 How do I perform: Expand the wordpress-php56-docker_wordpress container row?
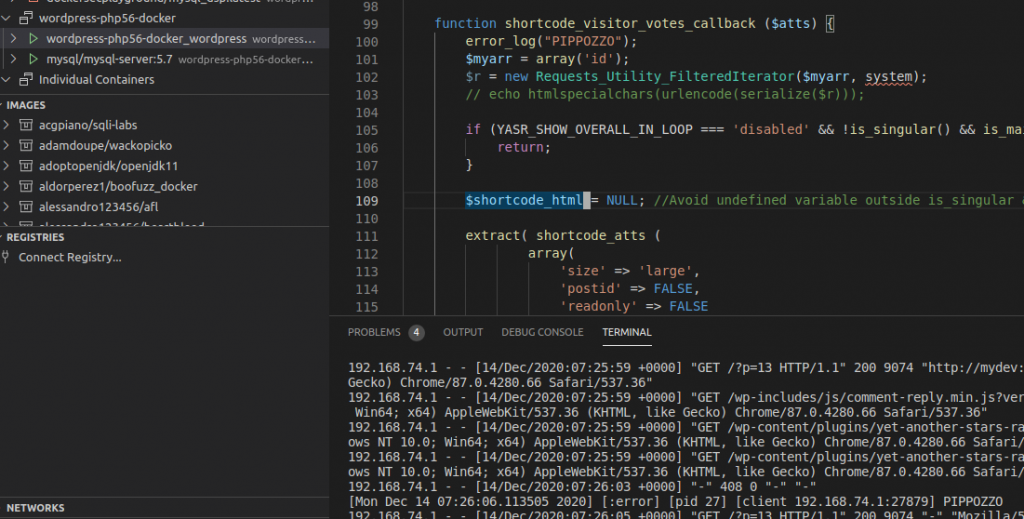click(14, 39)
